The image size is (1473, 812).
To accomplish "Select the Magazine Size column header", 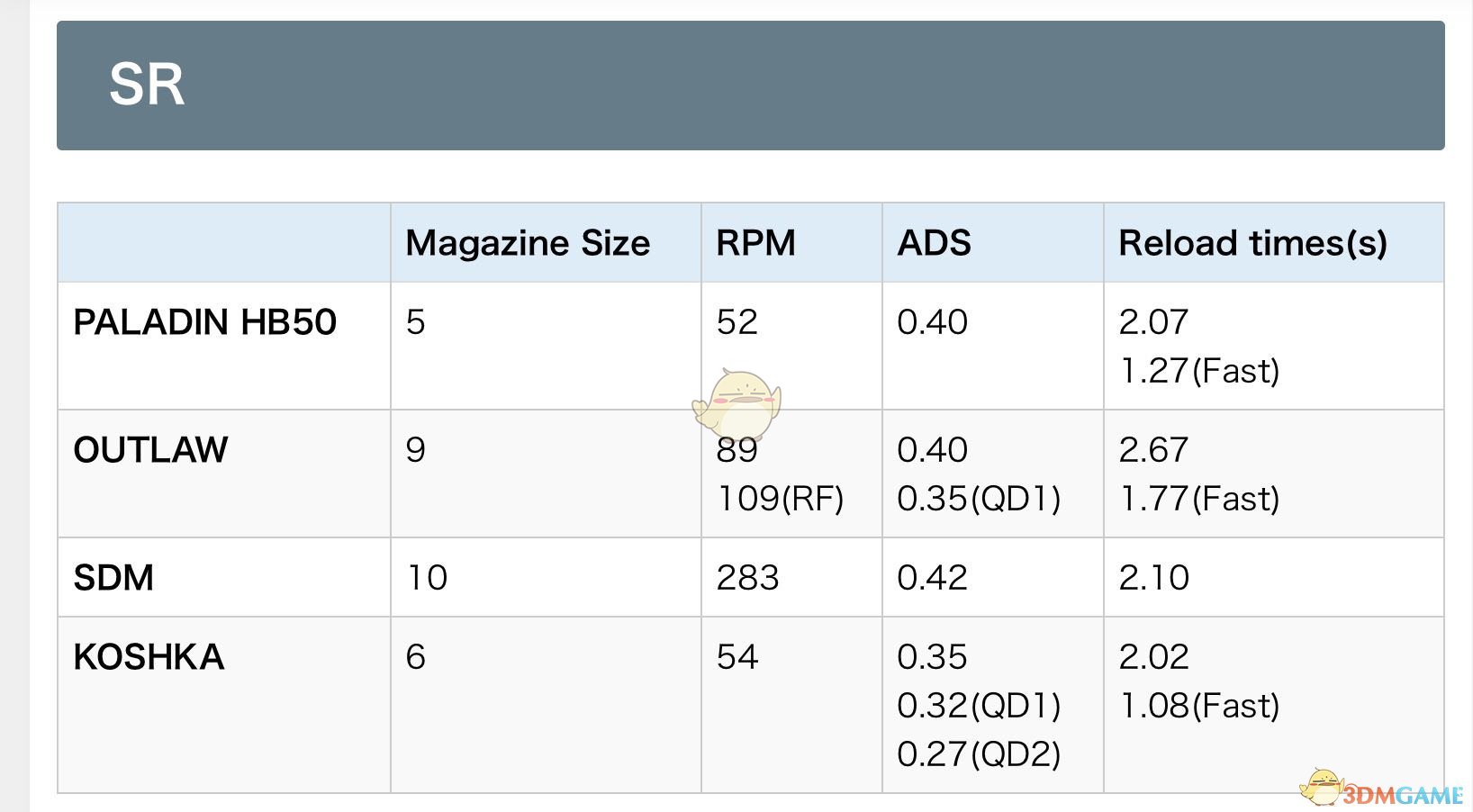I will tap(528, 243).
